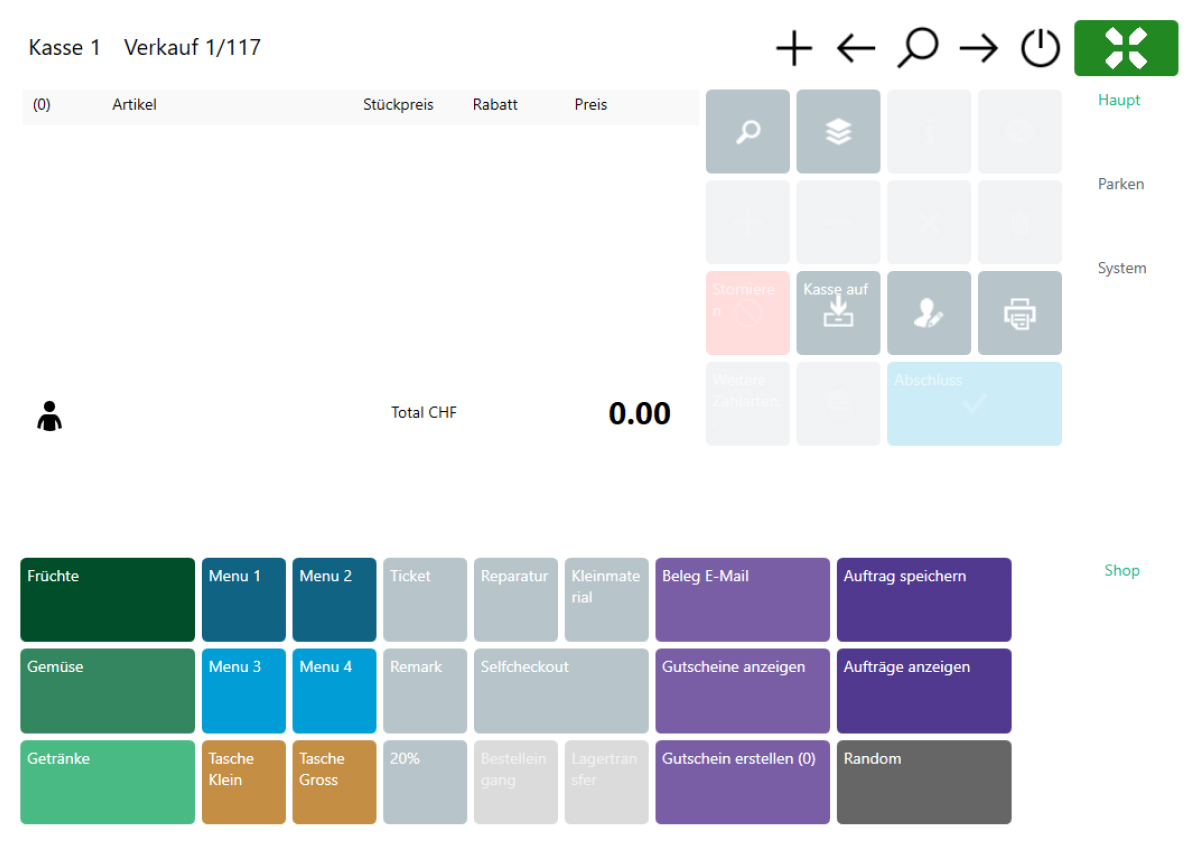Click Auftrag speichern
Viewport: 1200px width, 845px height.
click(x=923, y=599)
